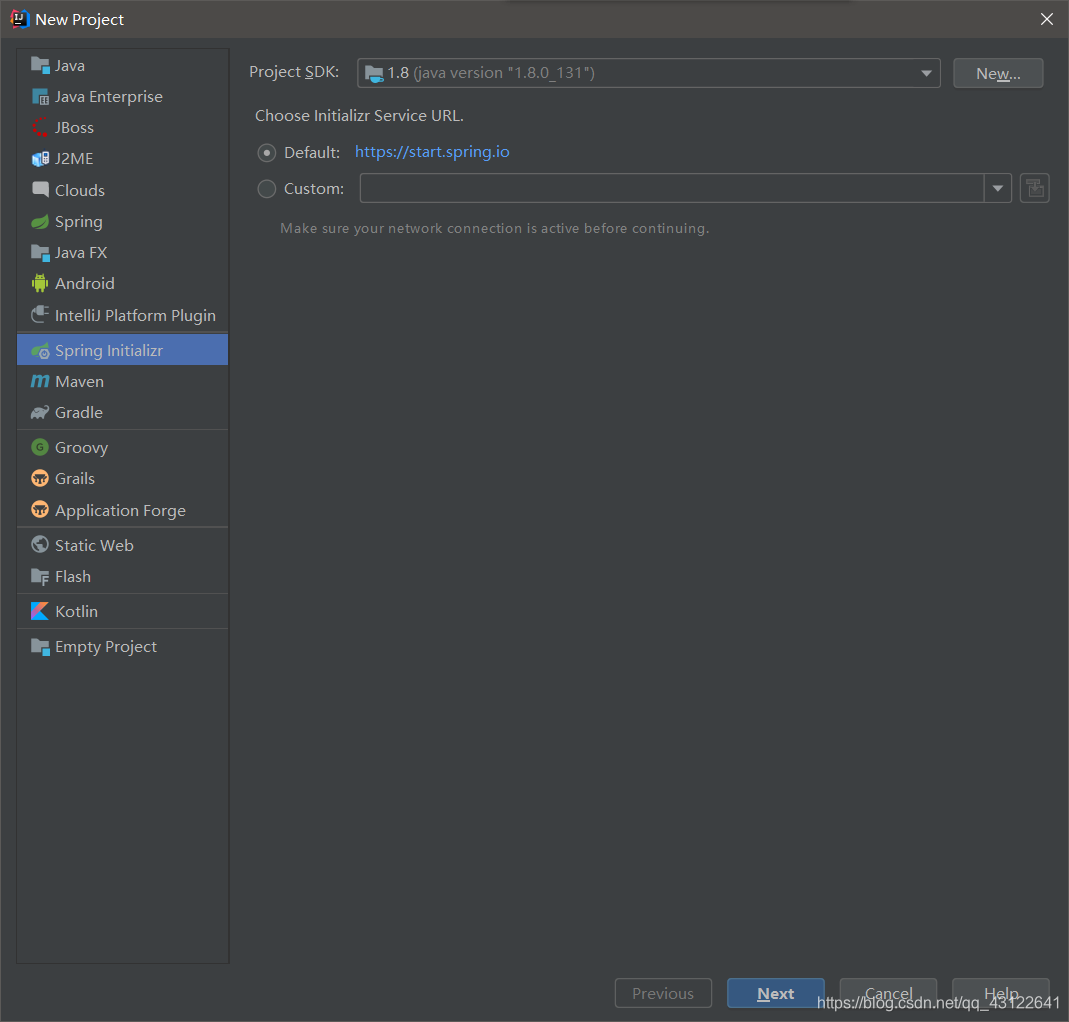This screenshot has width=1069, height=1022.
Task: Select Groovy list entry text
Action: [x=81, y=448]
